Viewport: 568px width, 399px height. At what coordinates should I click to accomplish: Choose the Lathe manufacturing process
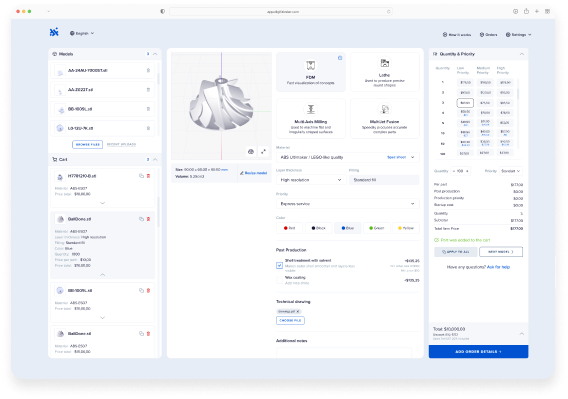[x=384, y=72]
